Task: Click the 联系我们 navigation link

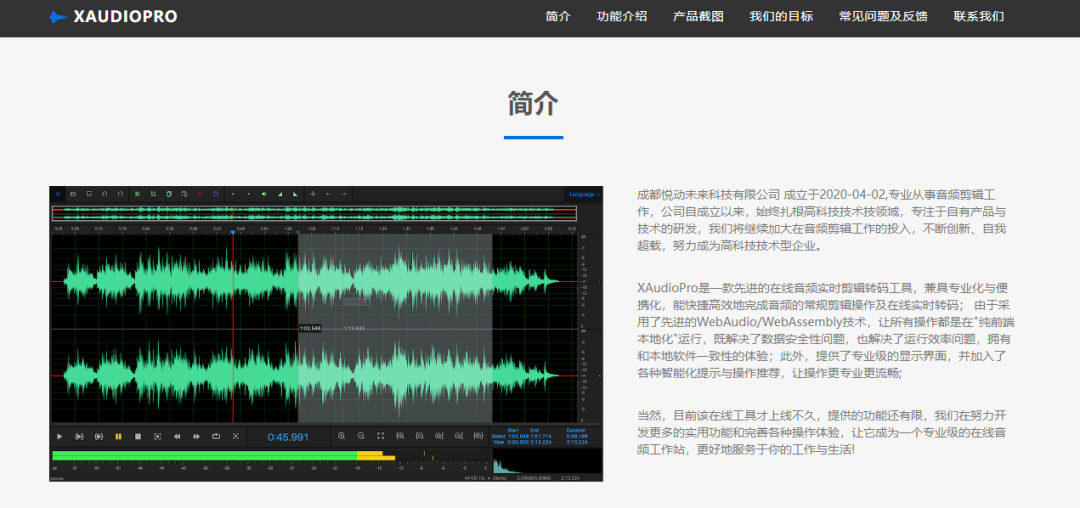Action: coord(978,16)
